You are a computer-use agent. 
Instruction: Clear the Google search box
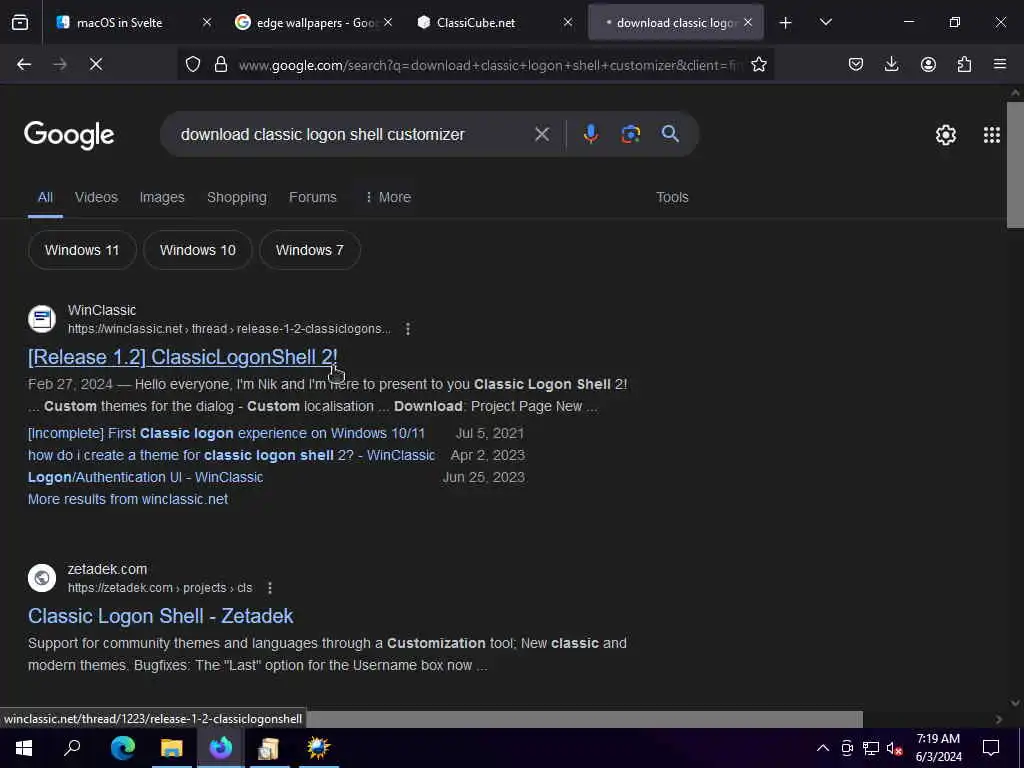[541, 135]
